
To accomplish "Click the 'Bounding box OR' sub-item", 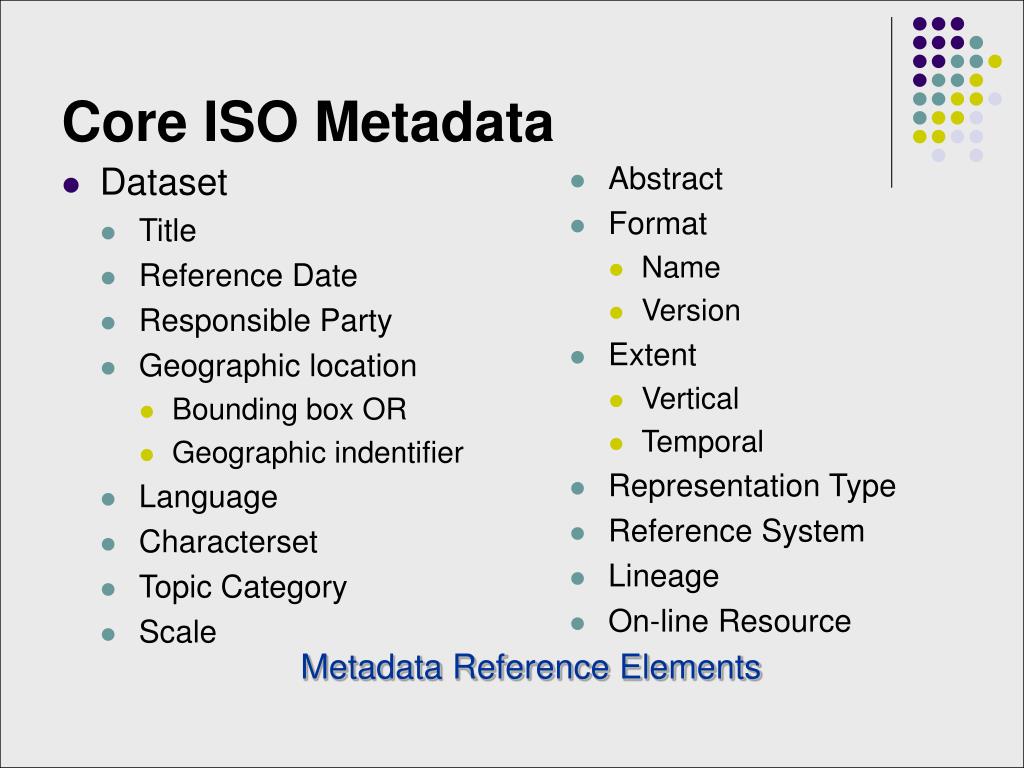I will coord(289,409).
